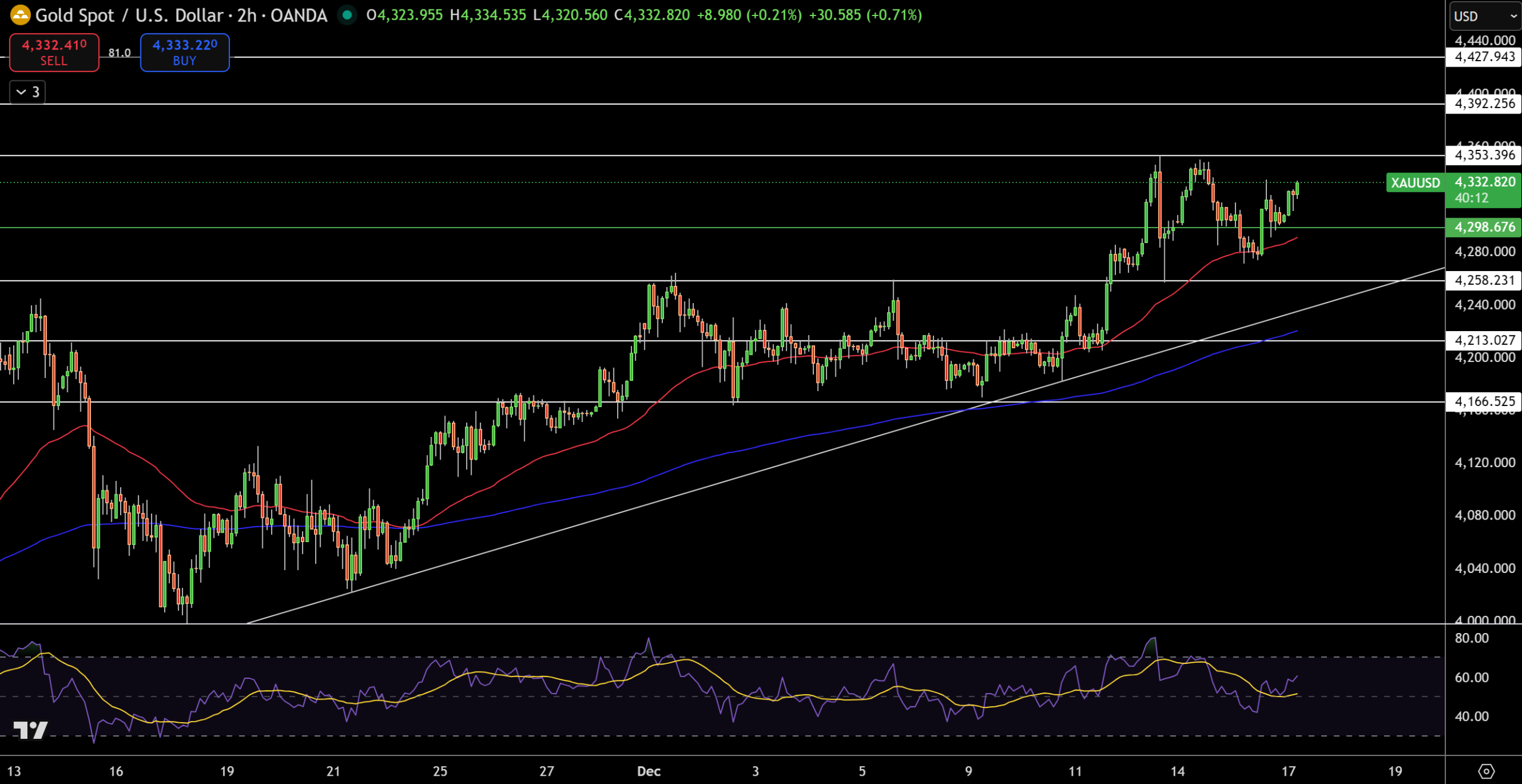This screenshot has width=1522, height=784.
Task: Click the green market status dot
Action: pos(345,15)
